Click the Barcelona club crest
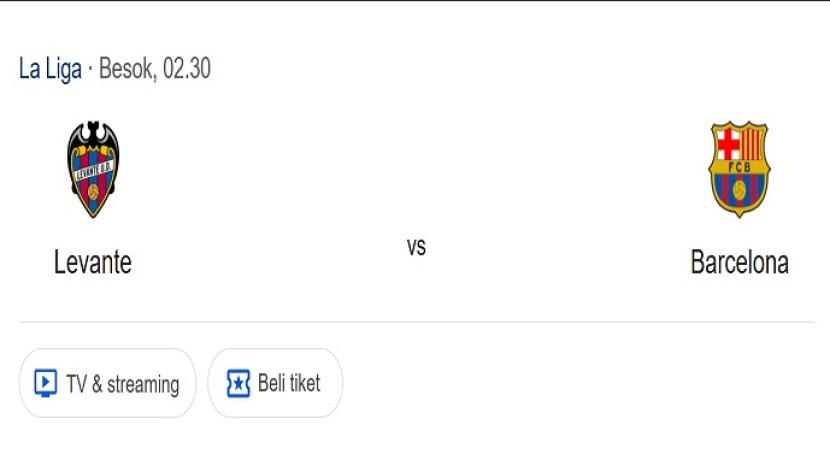 coord(738,170)
